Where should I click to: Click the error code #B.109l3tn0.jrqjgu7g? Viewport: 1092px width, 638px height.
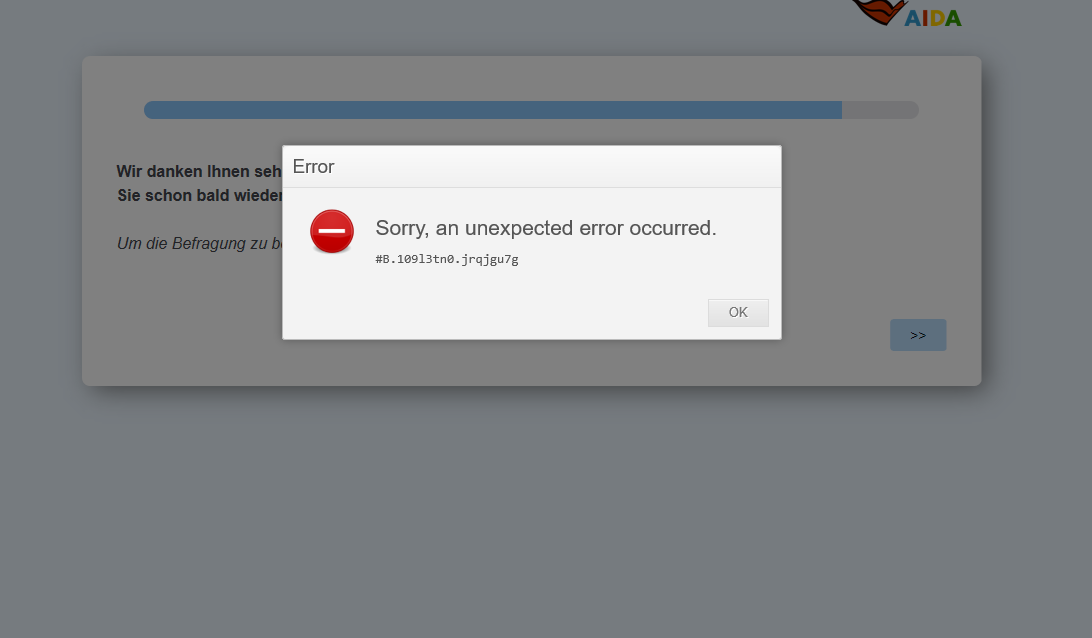click(x=447, y=259)
